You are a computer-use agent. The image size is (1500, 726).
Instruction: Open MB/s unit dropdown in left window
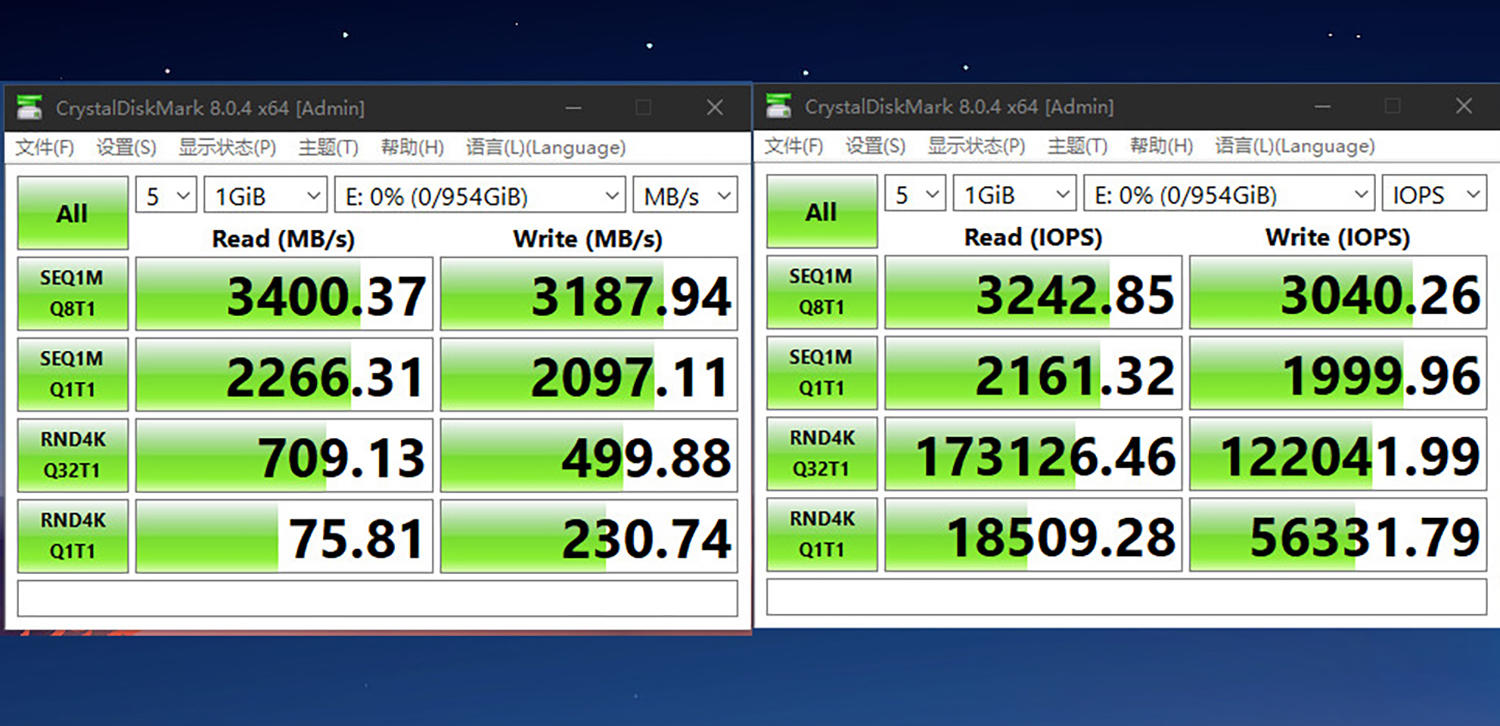tap(685, 196)
